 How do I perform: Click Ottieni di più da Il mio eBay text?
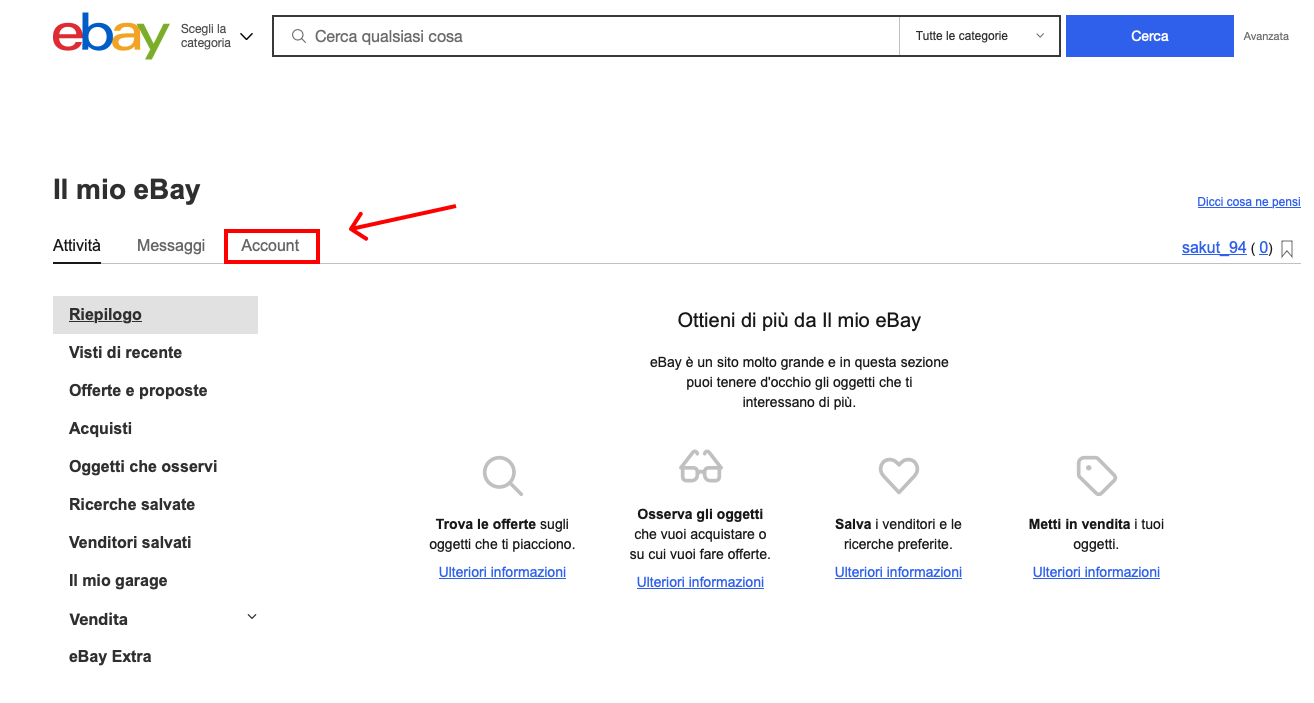pyautogui.click(x=799, y=321)
